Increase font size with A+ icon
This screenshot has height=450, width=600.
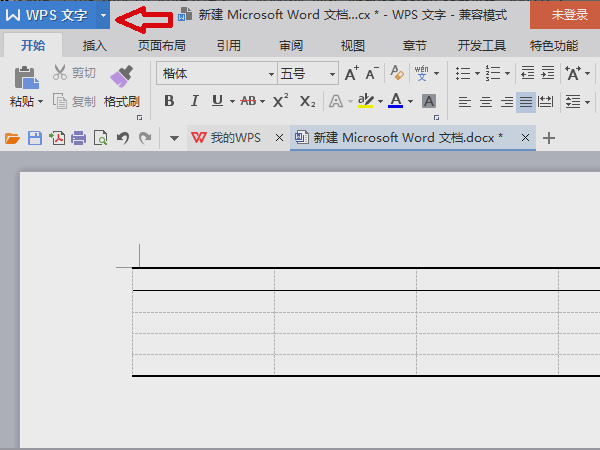(352, 73)
